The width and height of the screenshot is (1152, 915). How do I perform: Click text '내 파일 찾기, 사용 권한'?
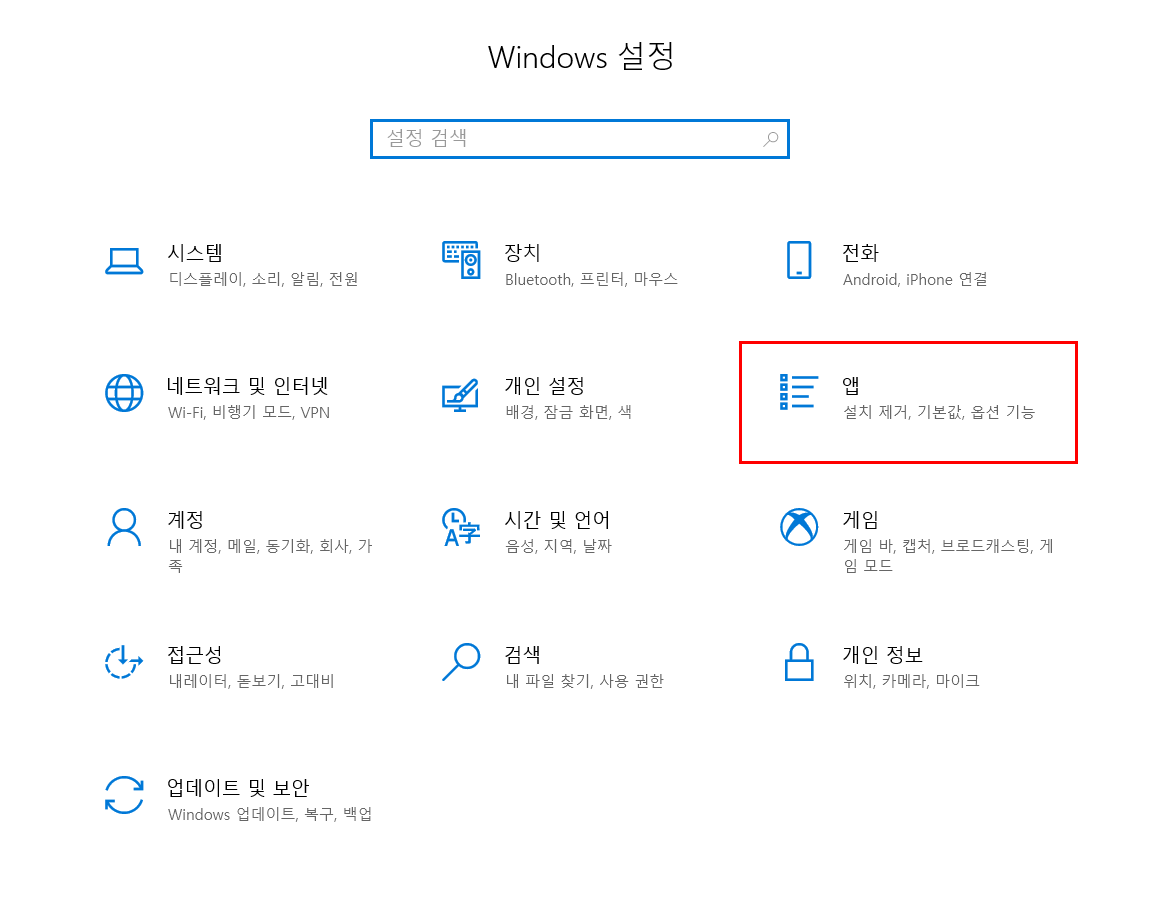[x=584, y=681]
